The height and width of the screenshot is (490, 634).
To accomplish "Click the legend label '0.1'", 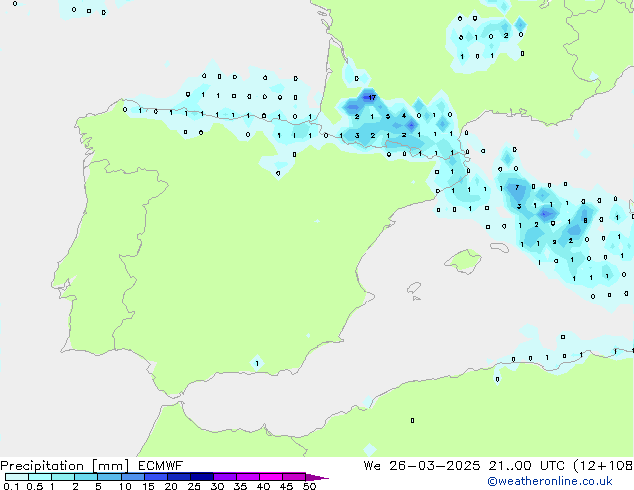I will click(x=11, y=486).
